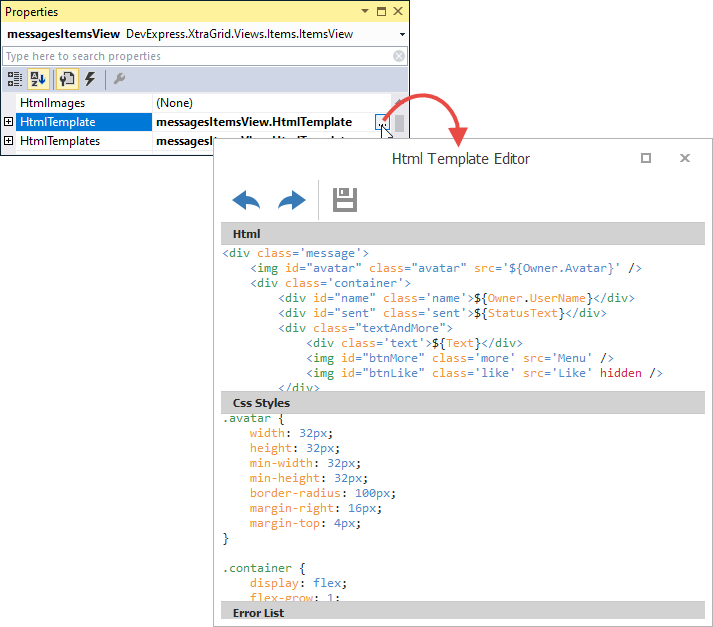Click the display: flex line
This screenshot has width=713, height=627.
(298, 583)
